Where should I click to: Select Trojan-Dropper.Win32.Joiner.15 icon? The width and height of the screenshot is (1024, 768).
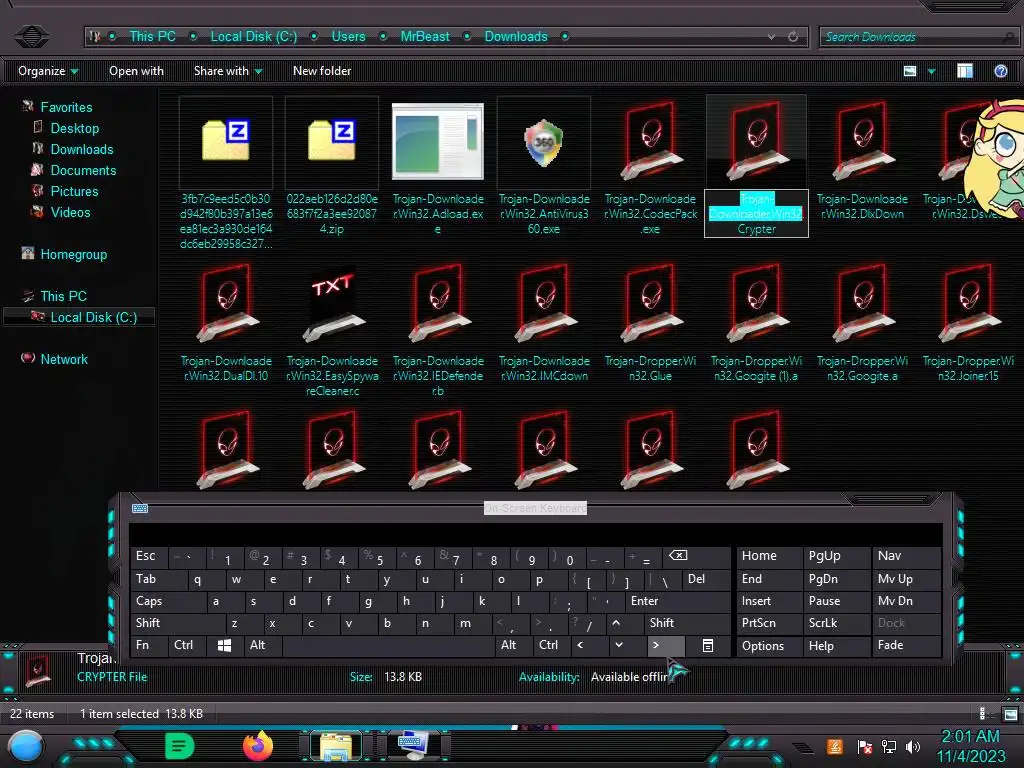coord(968,303)
